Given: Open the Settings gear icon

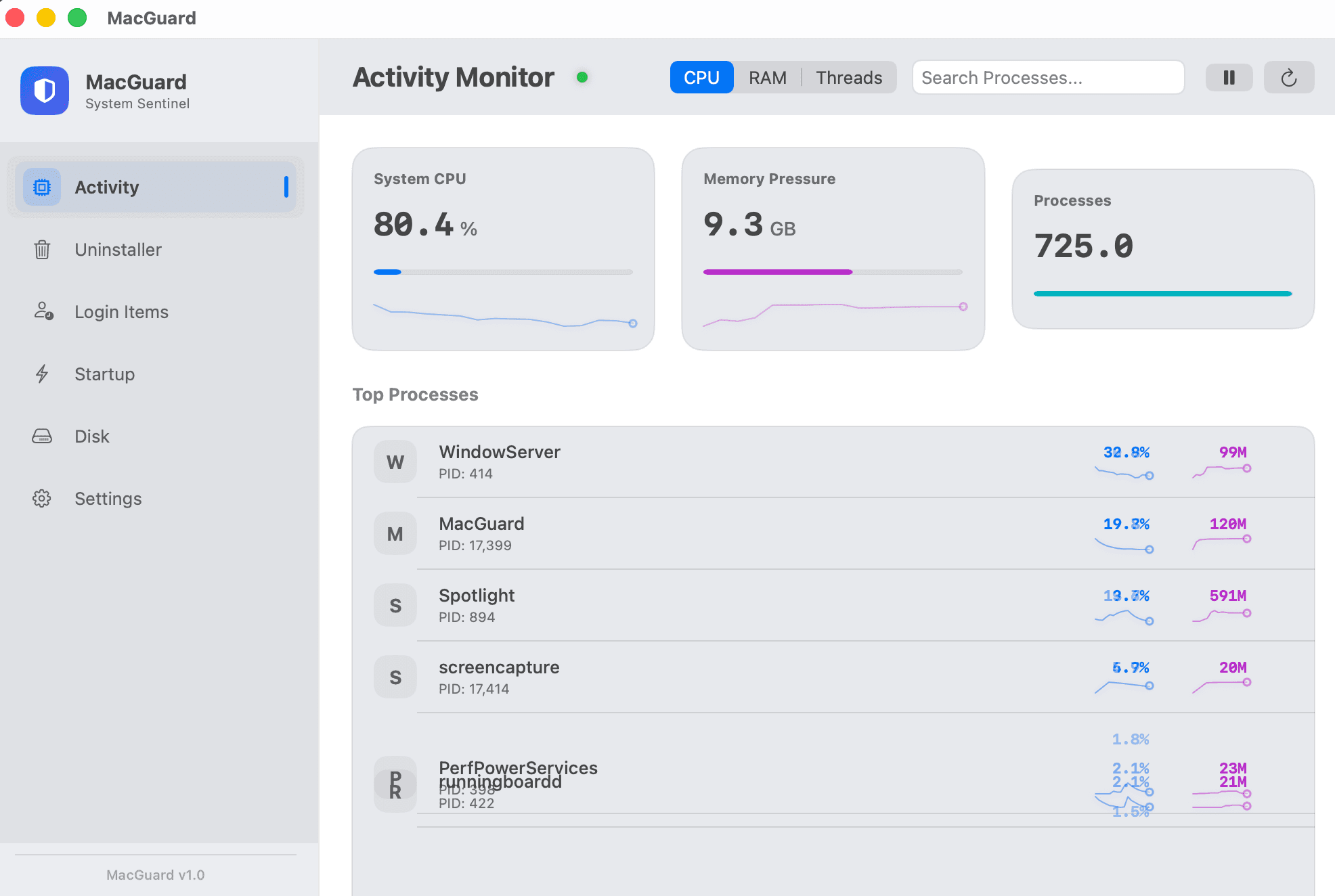Looking at the screenshot, I should pos(42,498).
